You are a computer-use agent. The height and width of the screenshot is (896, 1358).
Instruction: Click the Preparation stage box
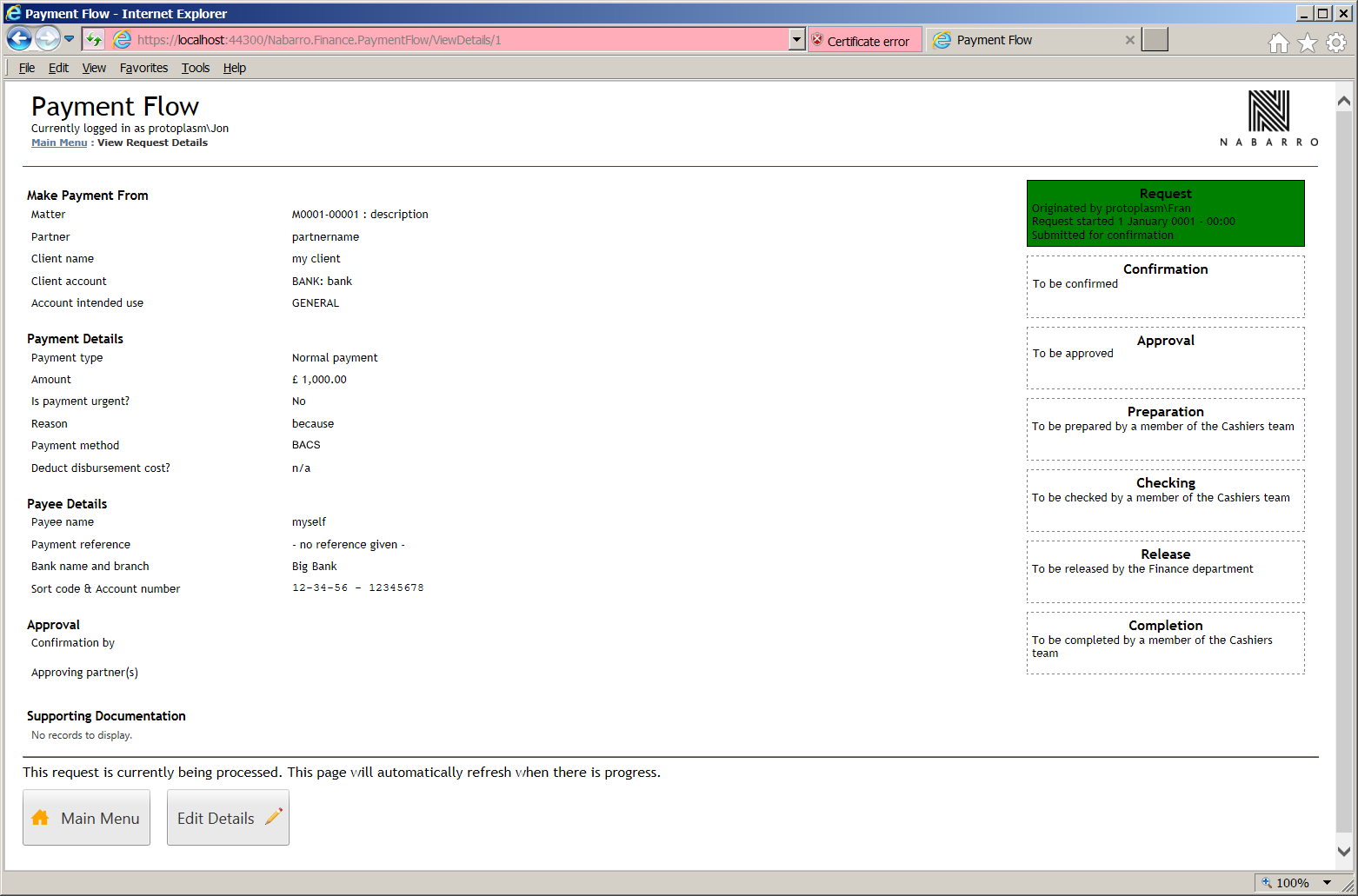[1165, 429]
